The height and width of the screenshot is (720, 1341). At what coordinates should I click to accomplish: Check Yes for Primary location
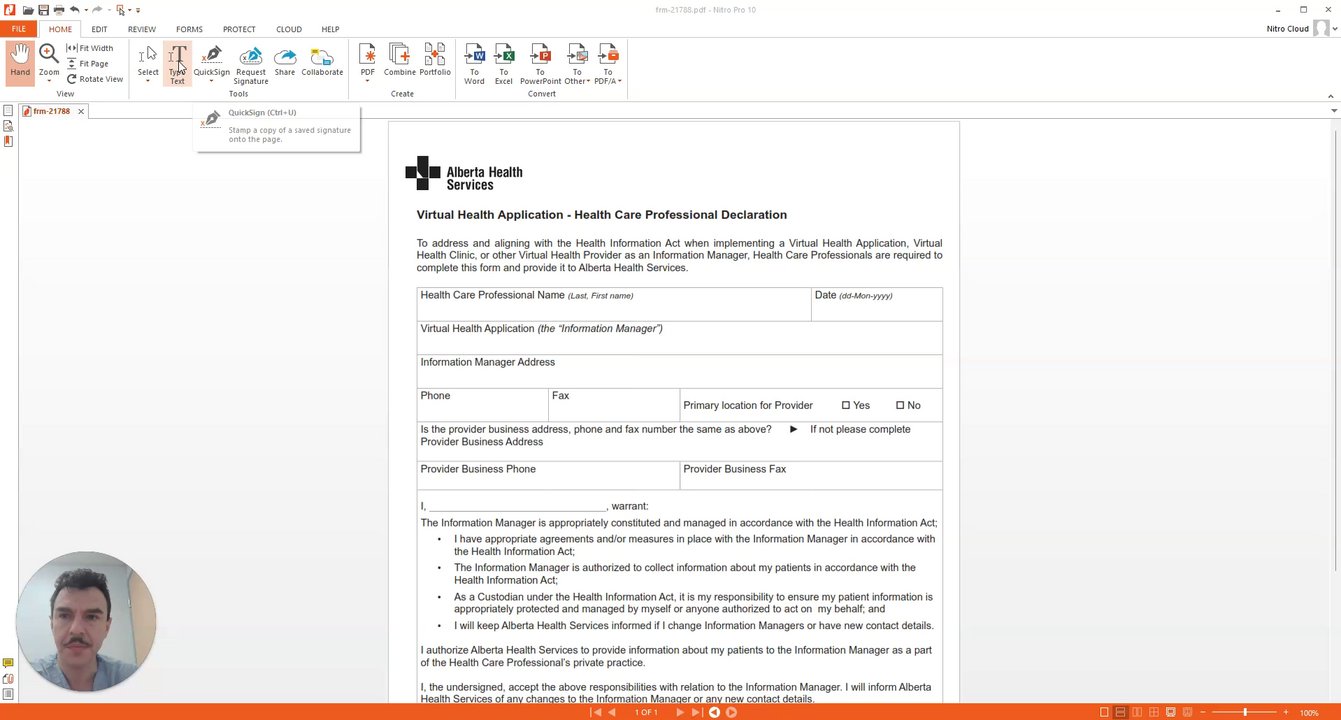[x=846, y=405]
